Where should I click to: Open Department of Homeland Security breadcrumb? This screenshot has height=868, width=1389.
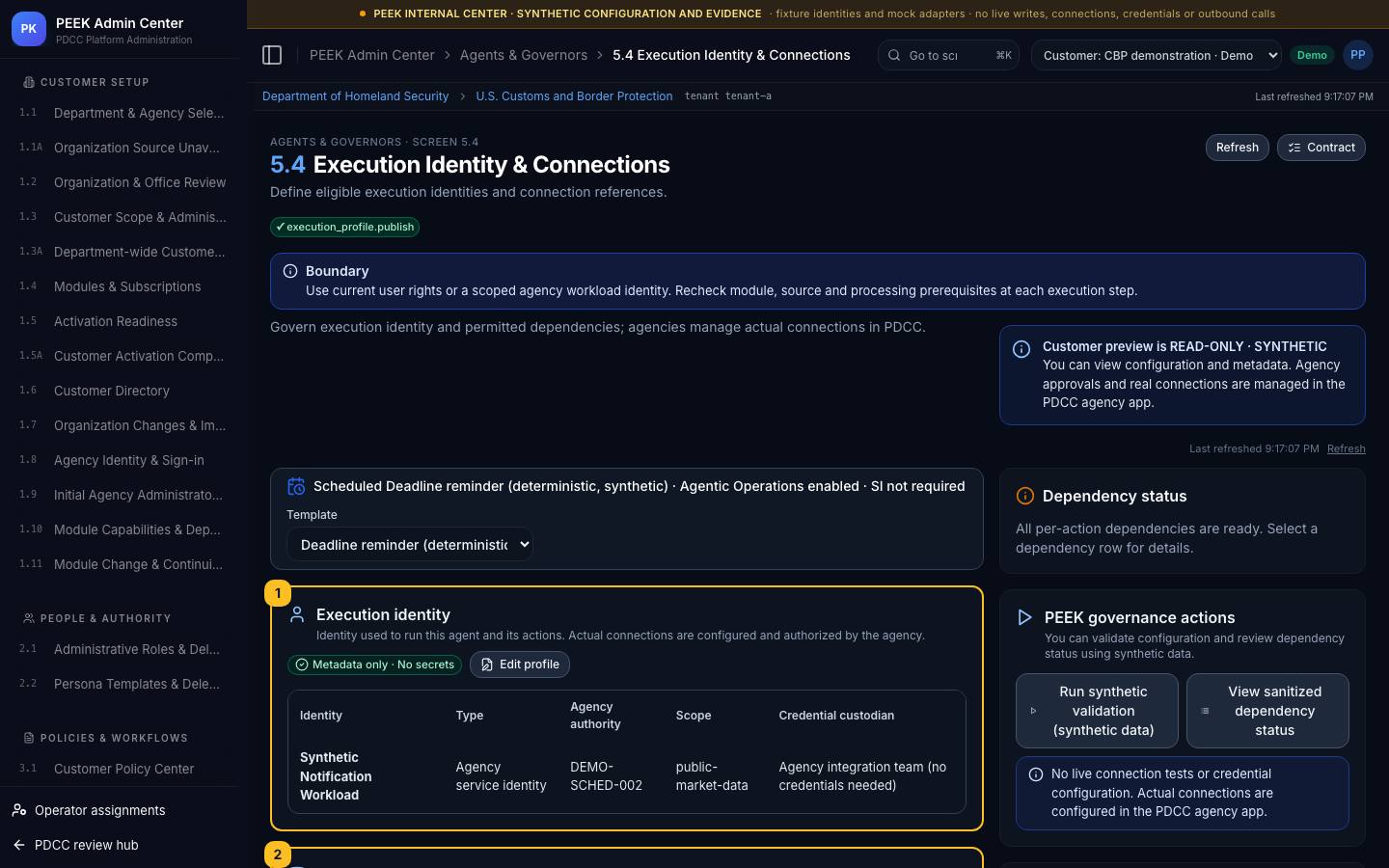[x=355, y=96]
